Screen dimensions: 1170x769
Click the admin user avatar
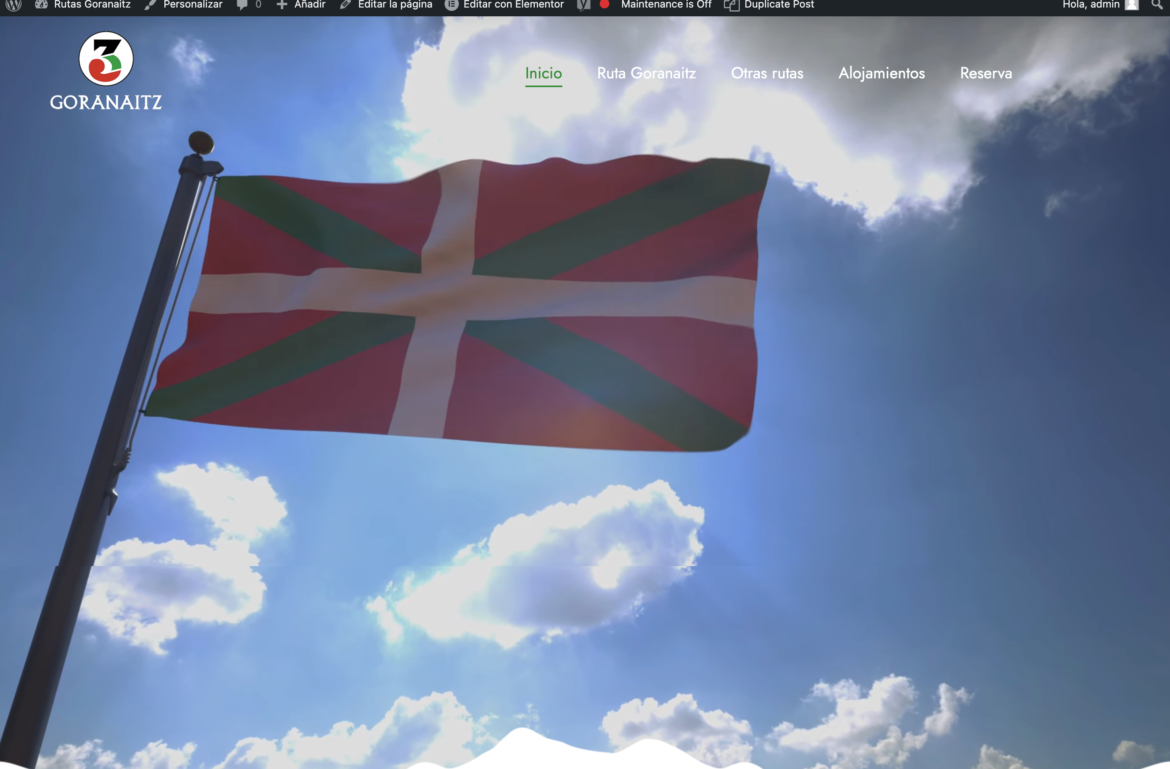click(x=1131, y=5)
